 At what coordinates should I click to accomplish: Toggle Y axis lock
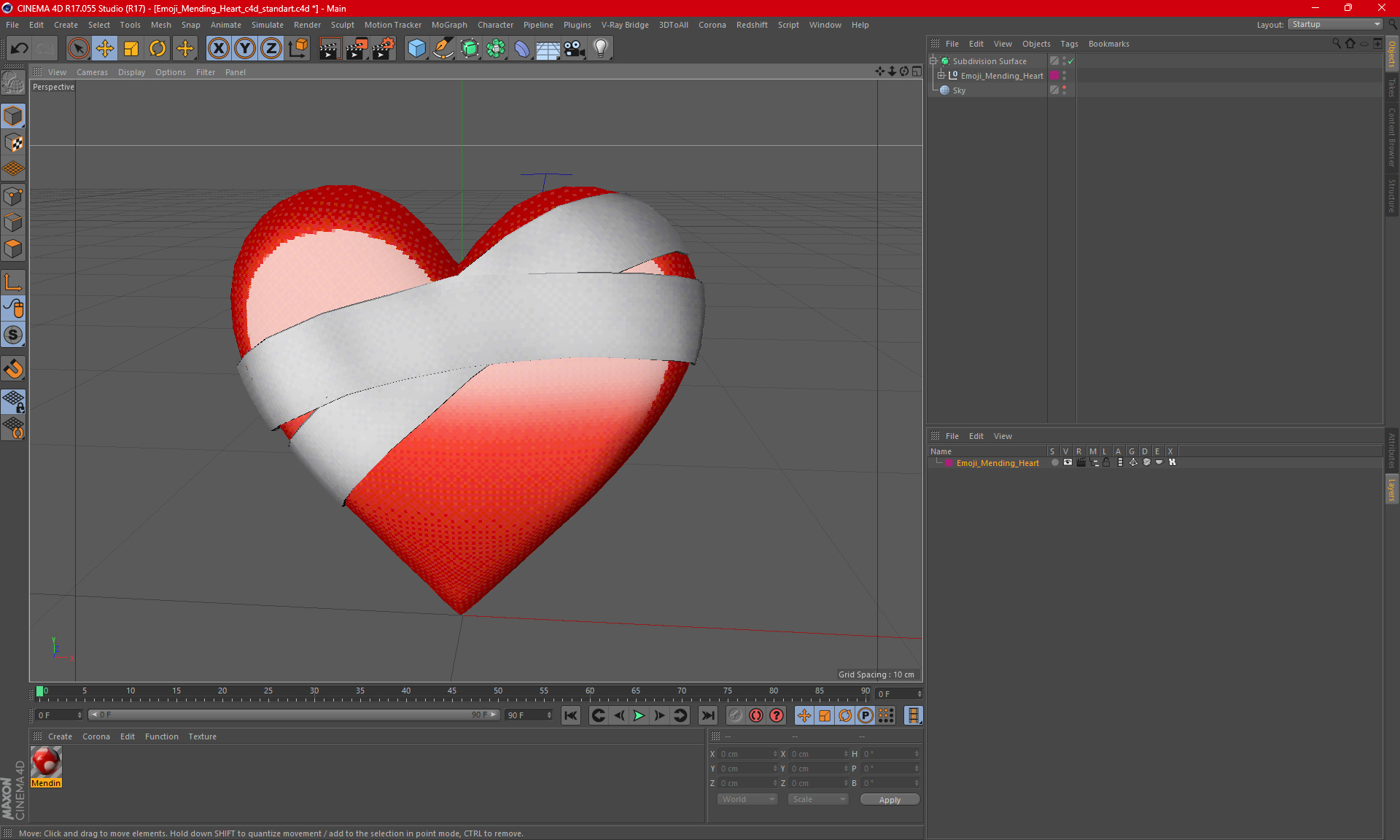245,49
